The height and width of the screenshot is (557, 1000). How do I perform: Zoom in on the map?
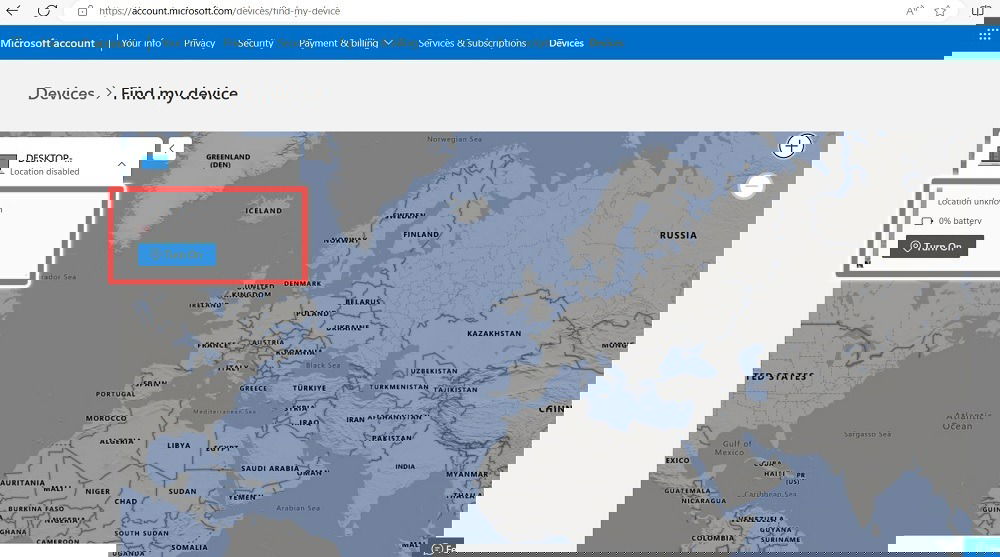coord(793,145)
